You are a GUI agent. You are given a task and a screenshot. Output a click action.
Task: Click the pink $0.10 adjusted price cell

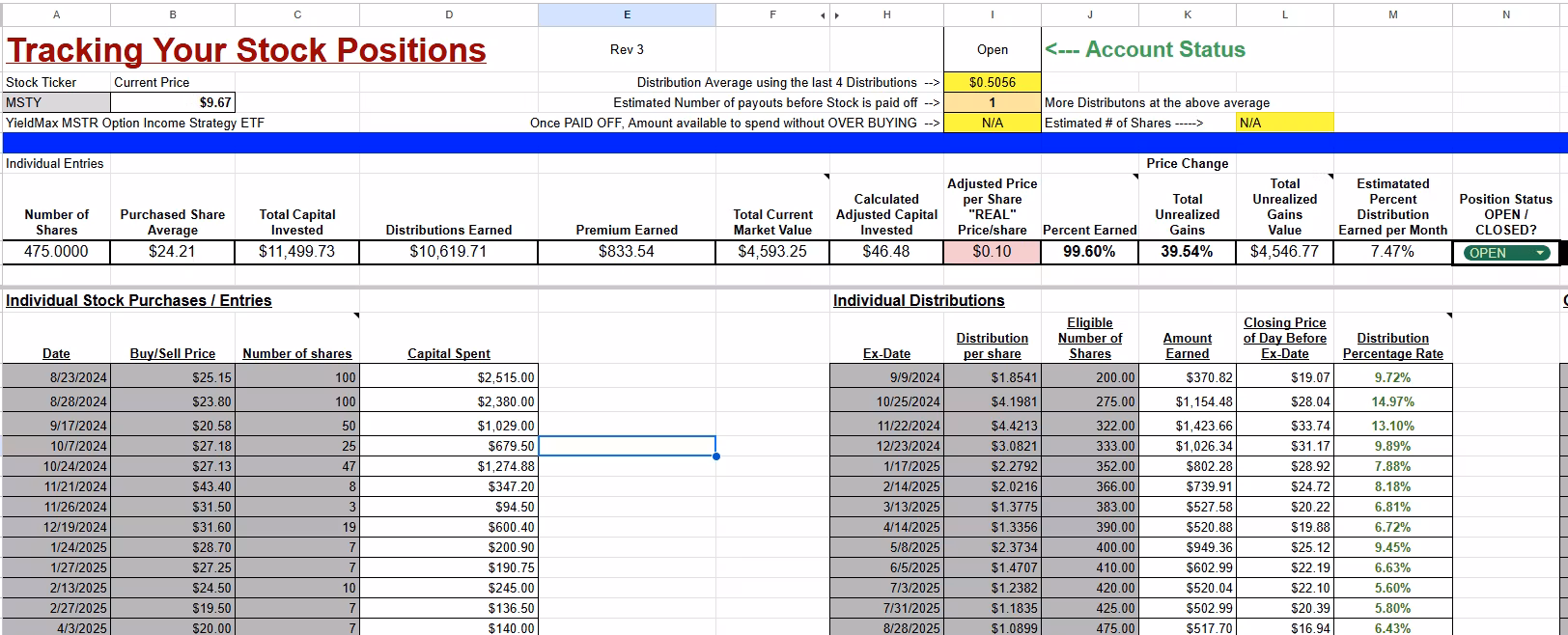(x=992, y=252)
